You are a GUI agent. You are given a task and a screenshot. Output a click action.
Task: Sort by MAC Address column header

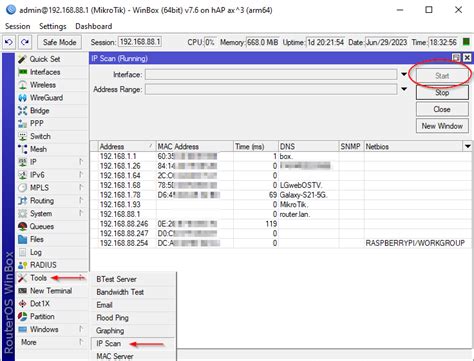194,146
